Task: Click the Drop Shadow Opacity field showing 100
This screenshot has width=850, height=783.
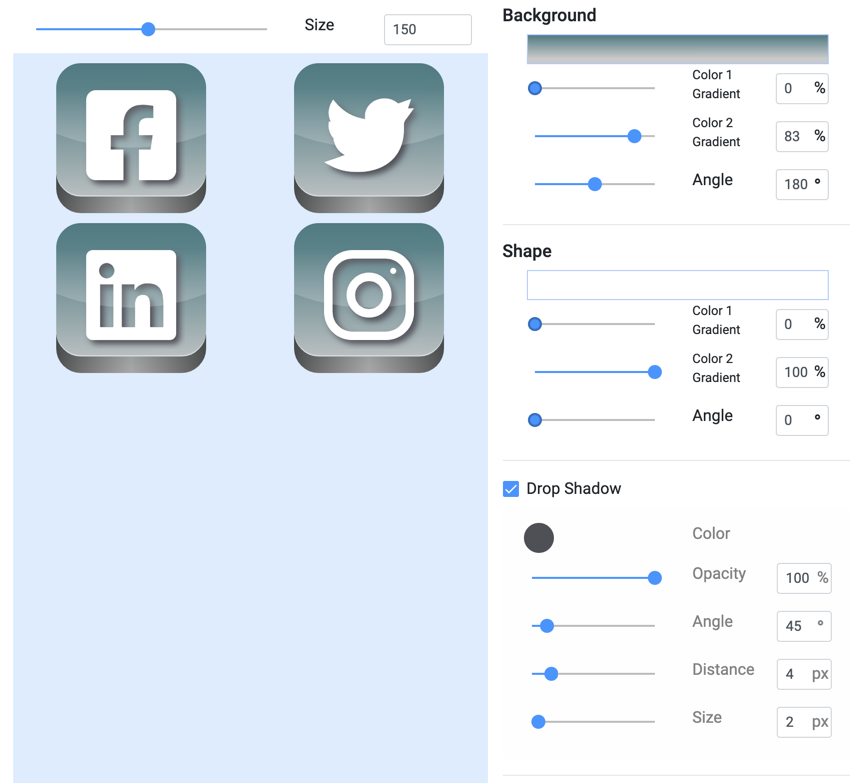Action: tap(804, 579)
